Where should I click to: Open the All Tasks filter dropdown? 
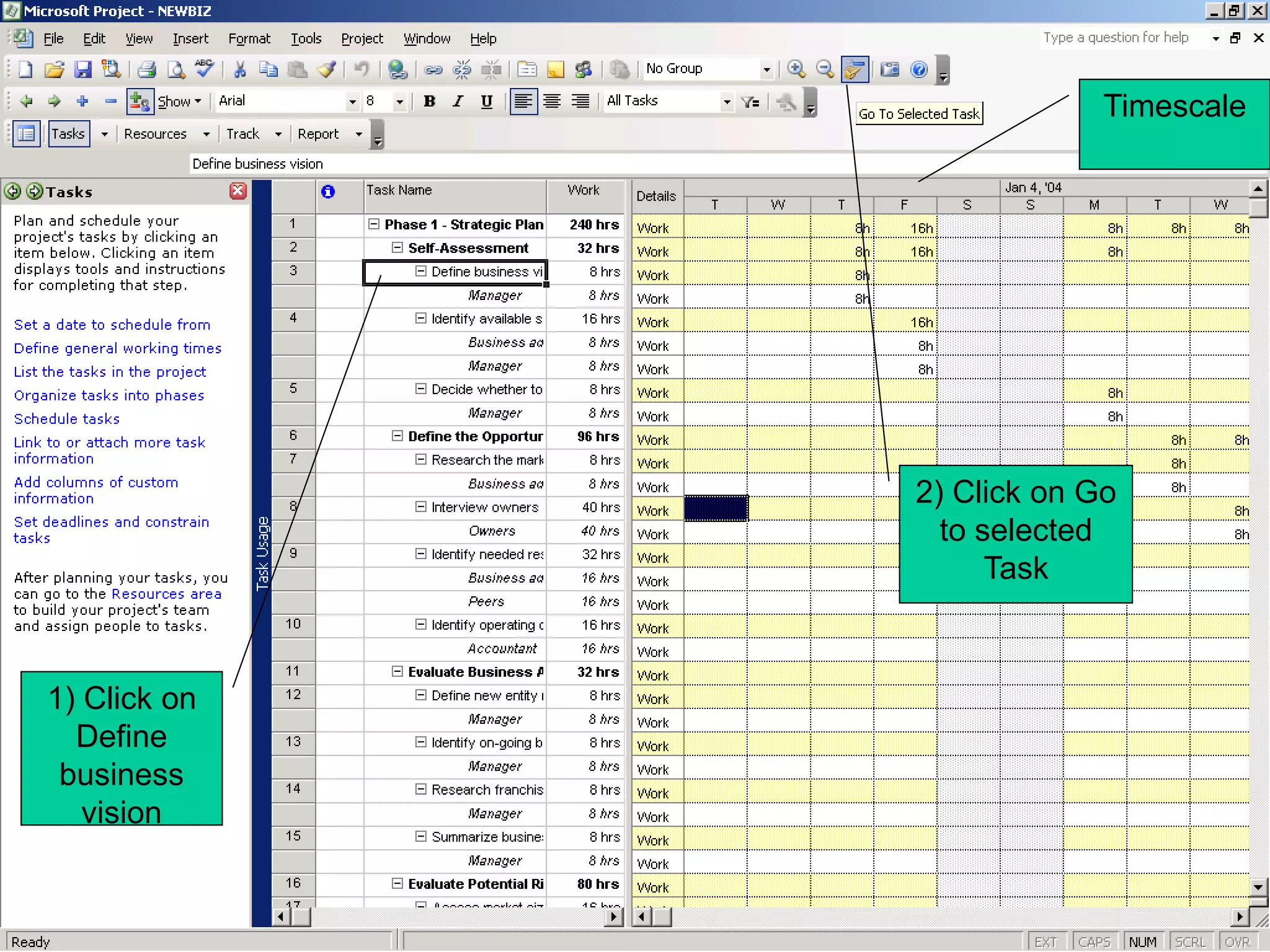[727, 101]
